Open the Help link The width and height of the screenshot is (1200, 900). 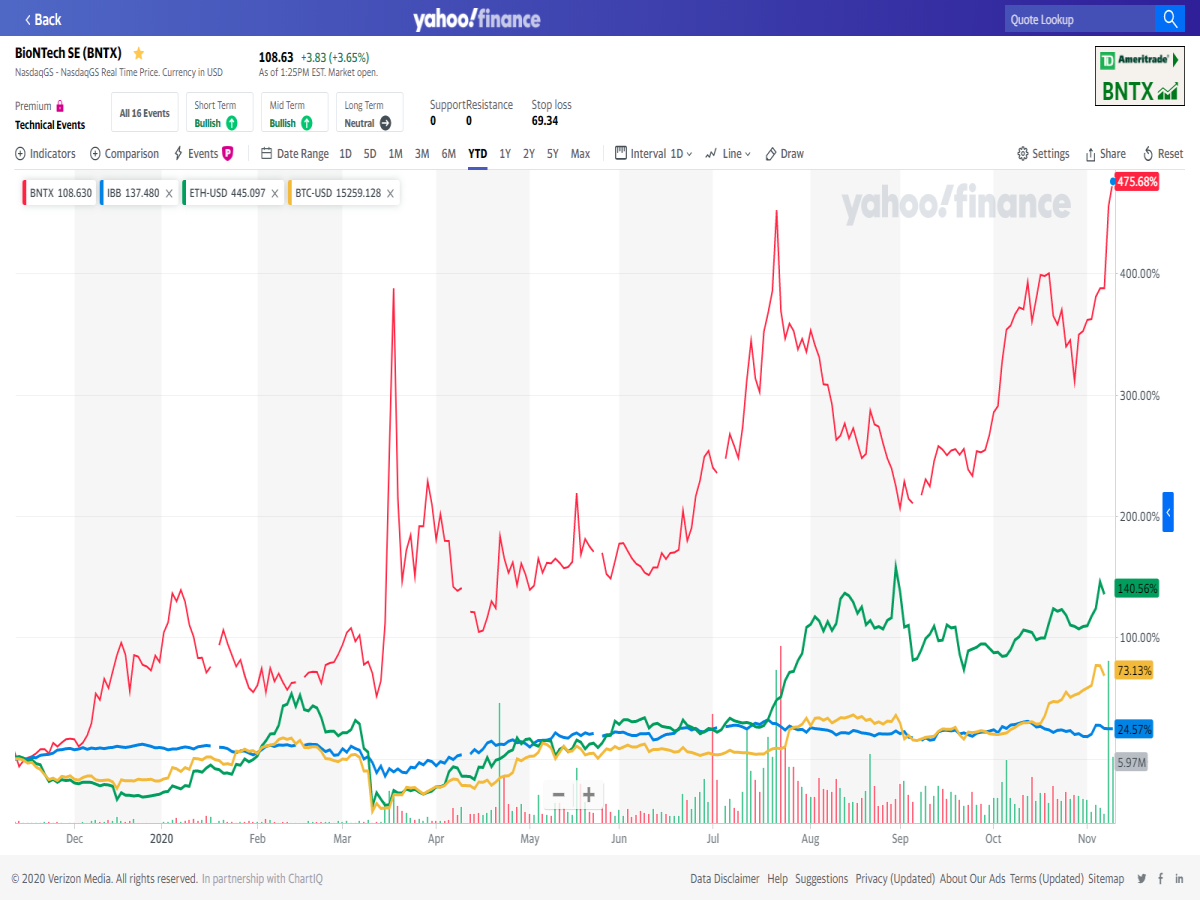point(777,879)
